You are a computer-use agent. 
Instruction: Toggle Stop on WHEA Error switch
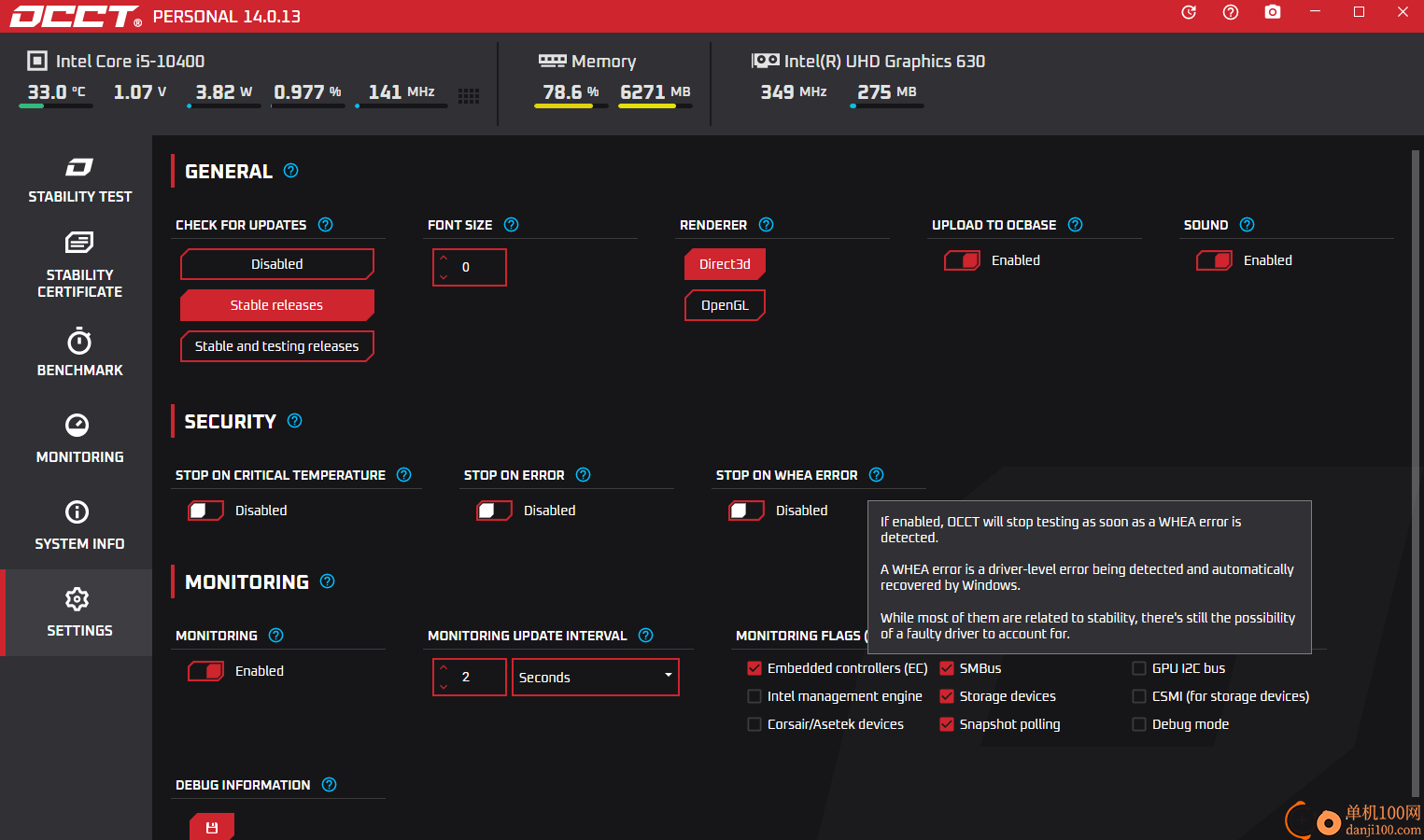746,511
